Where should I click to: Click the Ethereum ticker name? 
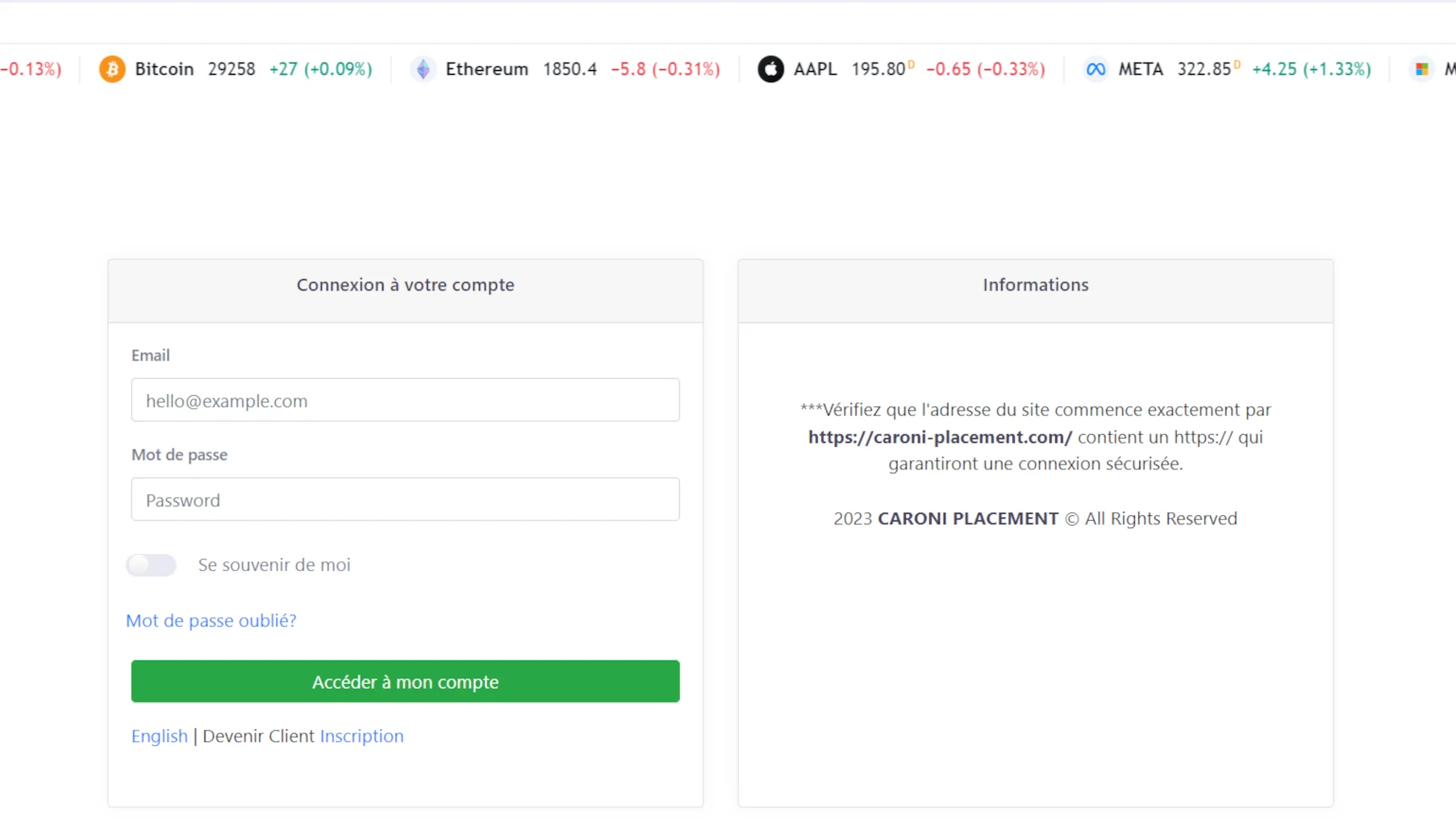click(x=486, y=69)
